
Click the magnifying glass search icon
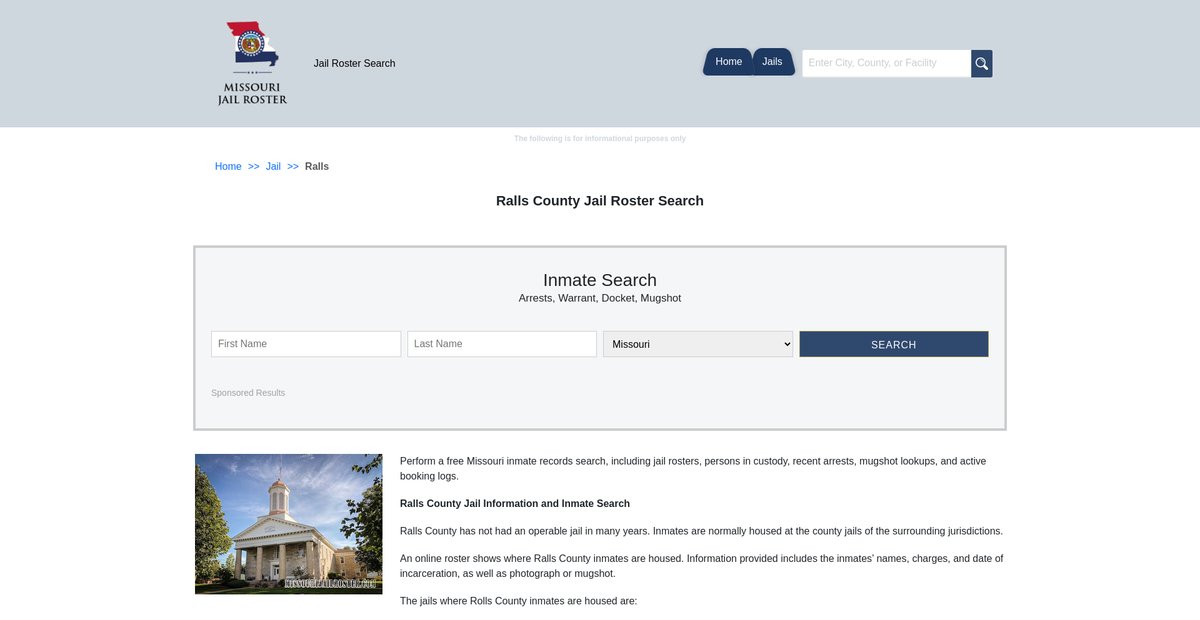(x=982, y=63)
